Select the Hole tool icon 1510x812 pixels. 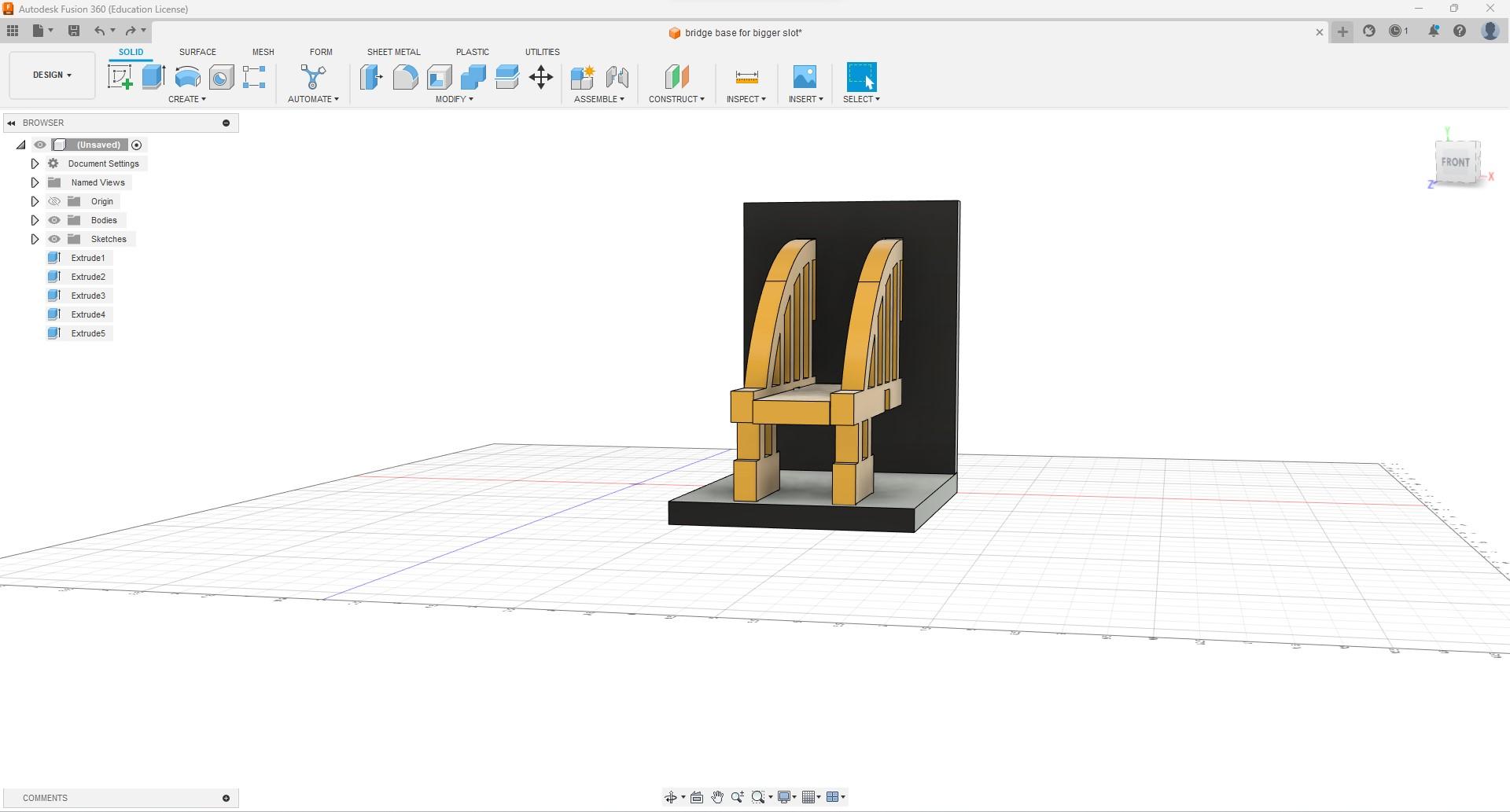point(221,77)
